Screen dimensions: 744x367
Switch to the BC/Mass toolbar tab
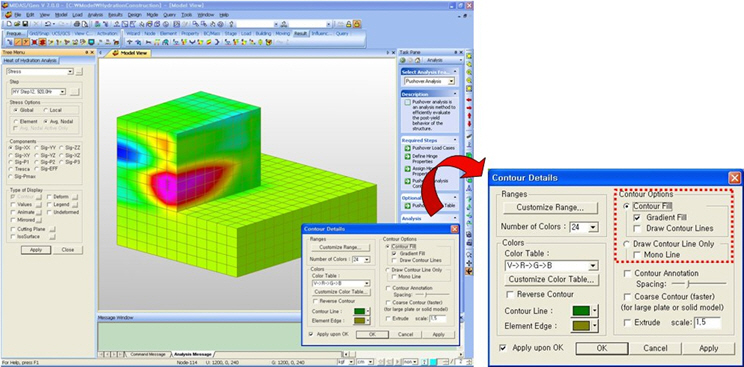click(x=211, y=34)
